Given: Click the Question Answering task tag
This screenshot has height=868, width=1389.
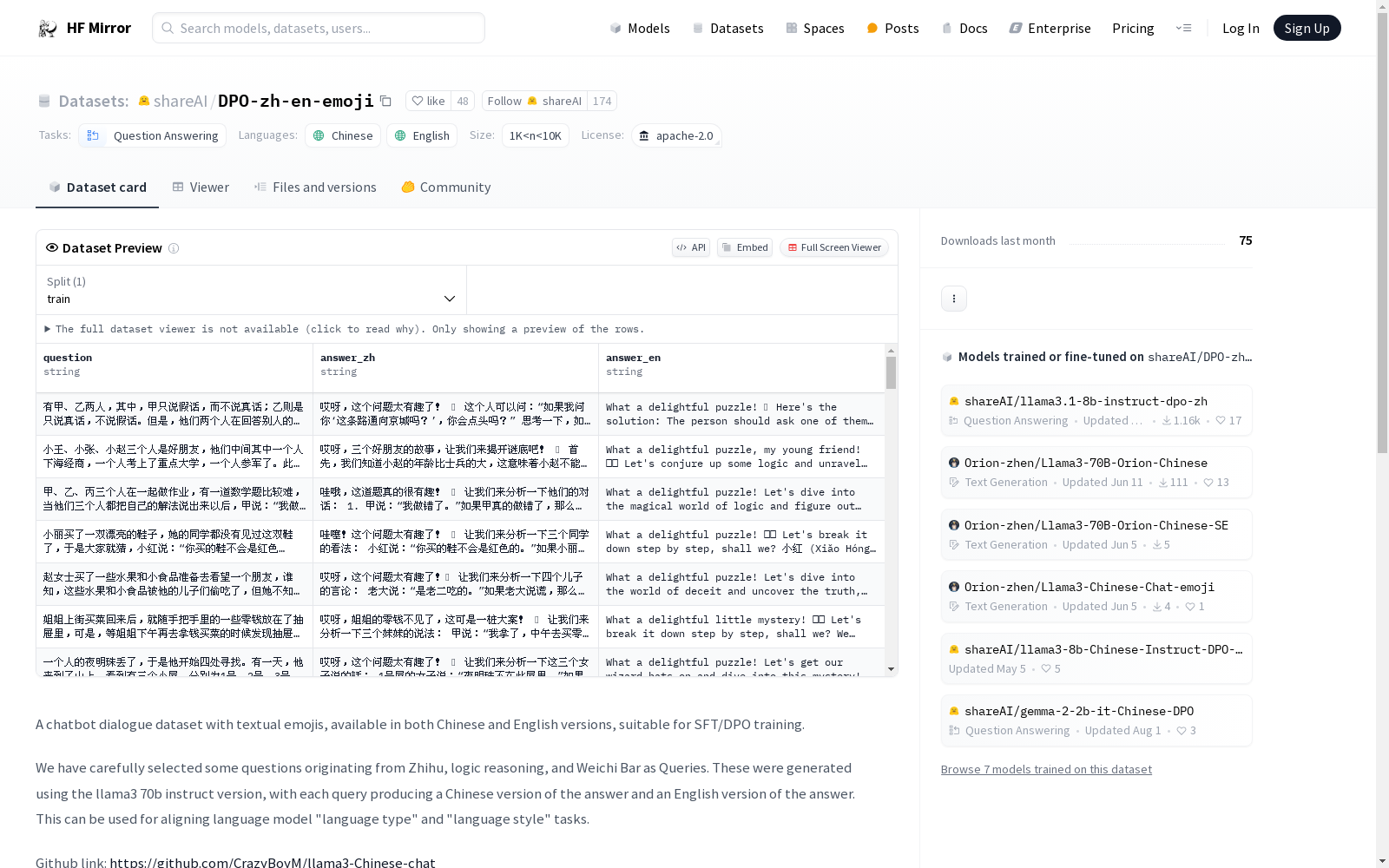Looking at the screenshot, I should point(153,135).
